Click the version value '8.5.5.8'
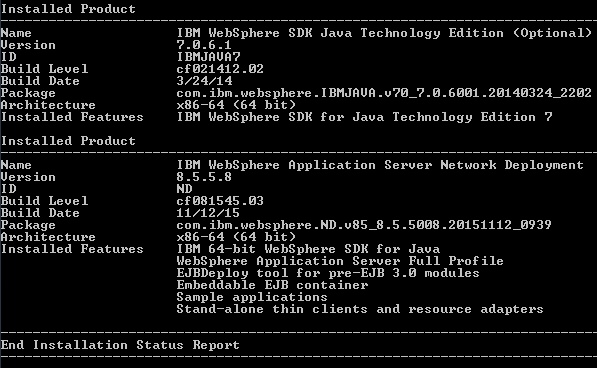This screenshot has width=597, height=368. 204,177
